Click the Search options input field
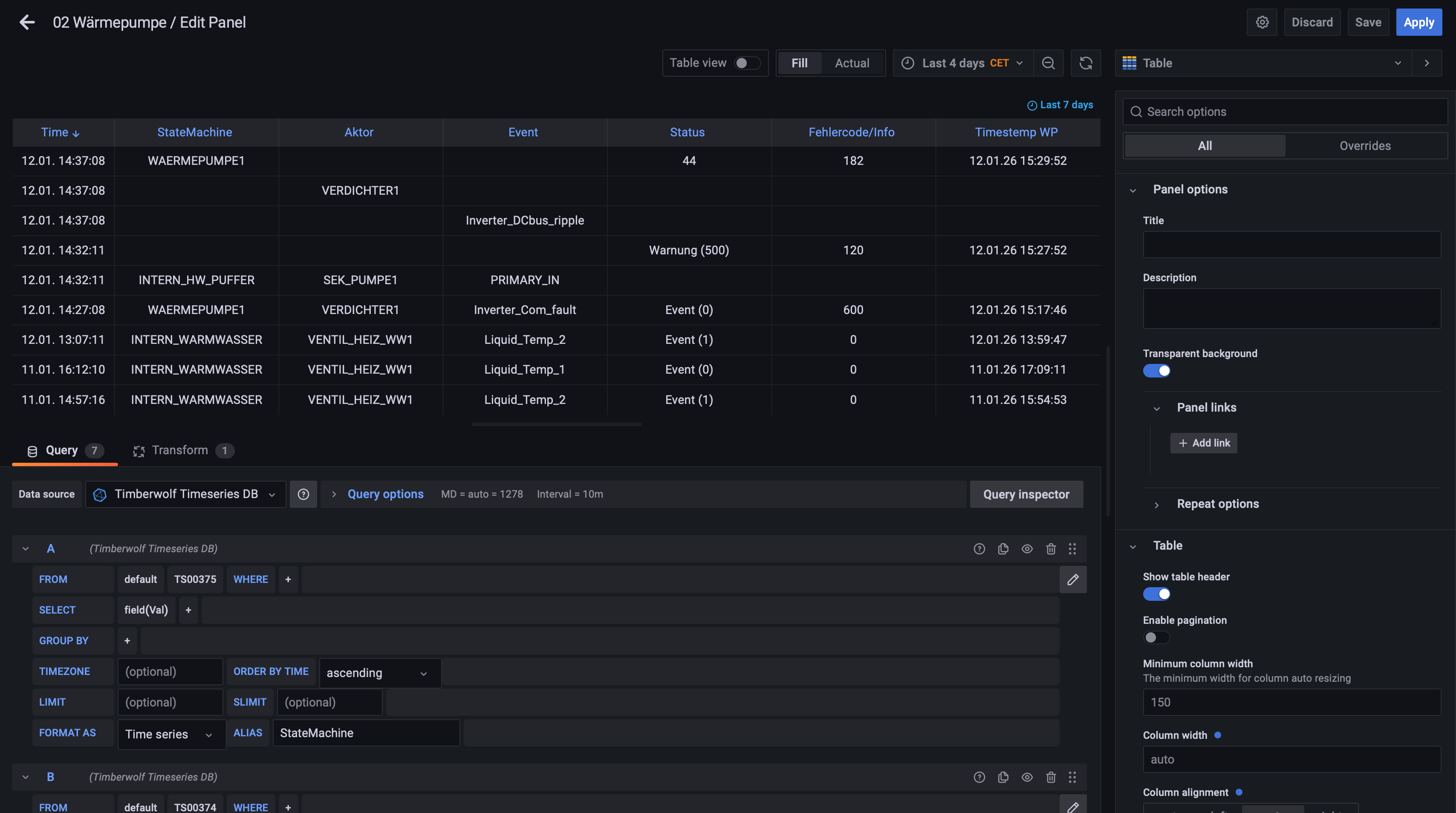 (x=1288, y=112)
